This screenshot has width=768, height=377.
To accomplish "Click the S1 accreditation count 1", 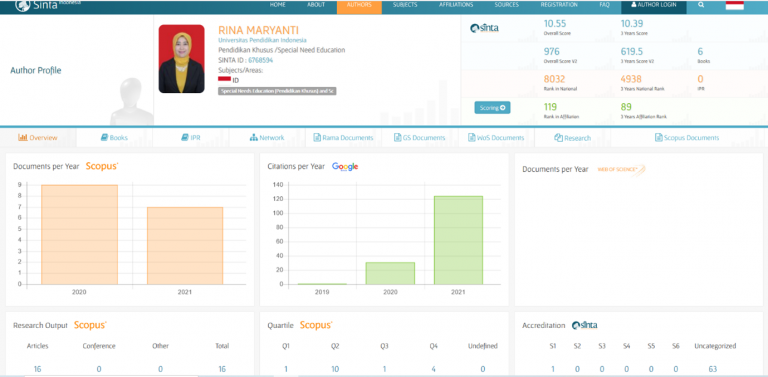I will pyautogui.click(x=553, y=369).
